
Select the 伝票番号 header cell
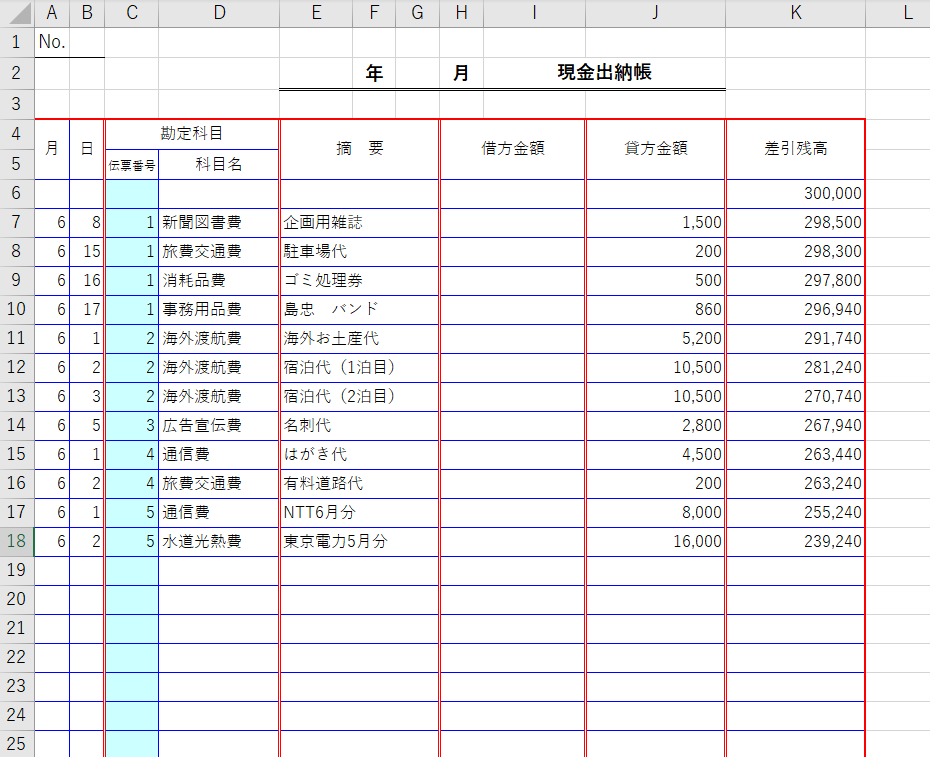[x=131, y=165]
